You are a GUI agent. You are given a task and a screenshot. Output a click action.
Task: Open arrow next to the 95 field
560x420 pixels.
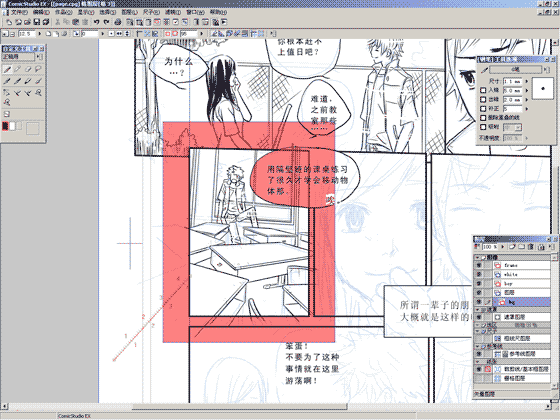(201, 34)
